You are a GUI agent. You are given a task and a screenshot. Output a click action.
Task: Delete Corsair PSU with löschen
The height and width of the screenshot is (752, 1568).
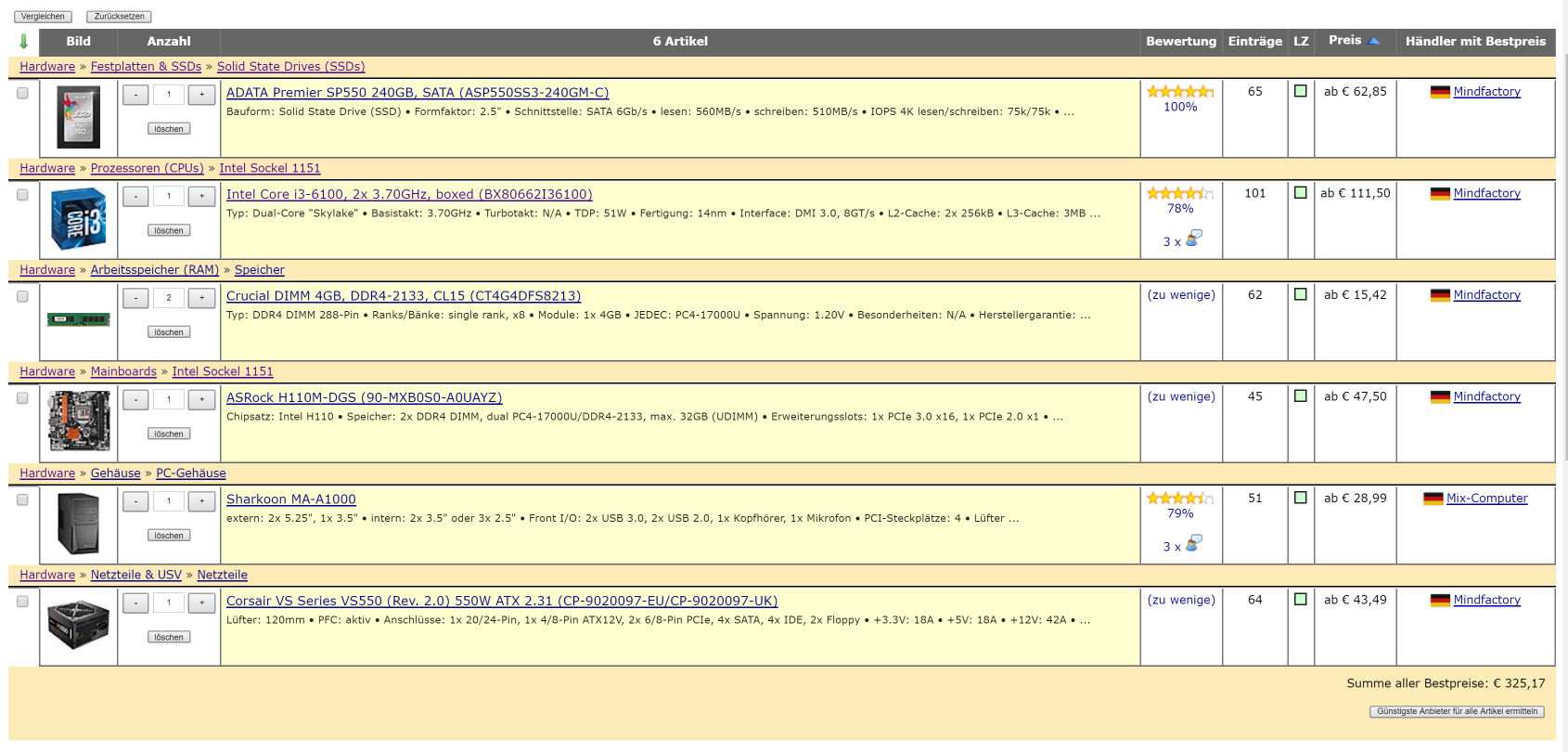[x=169, y=637]
